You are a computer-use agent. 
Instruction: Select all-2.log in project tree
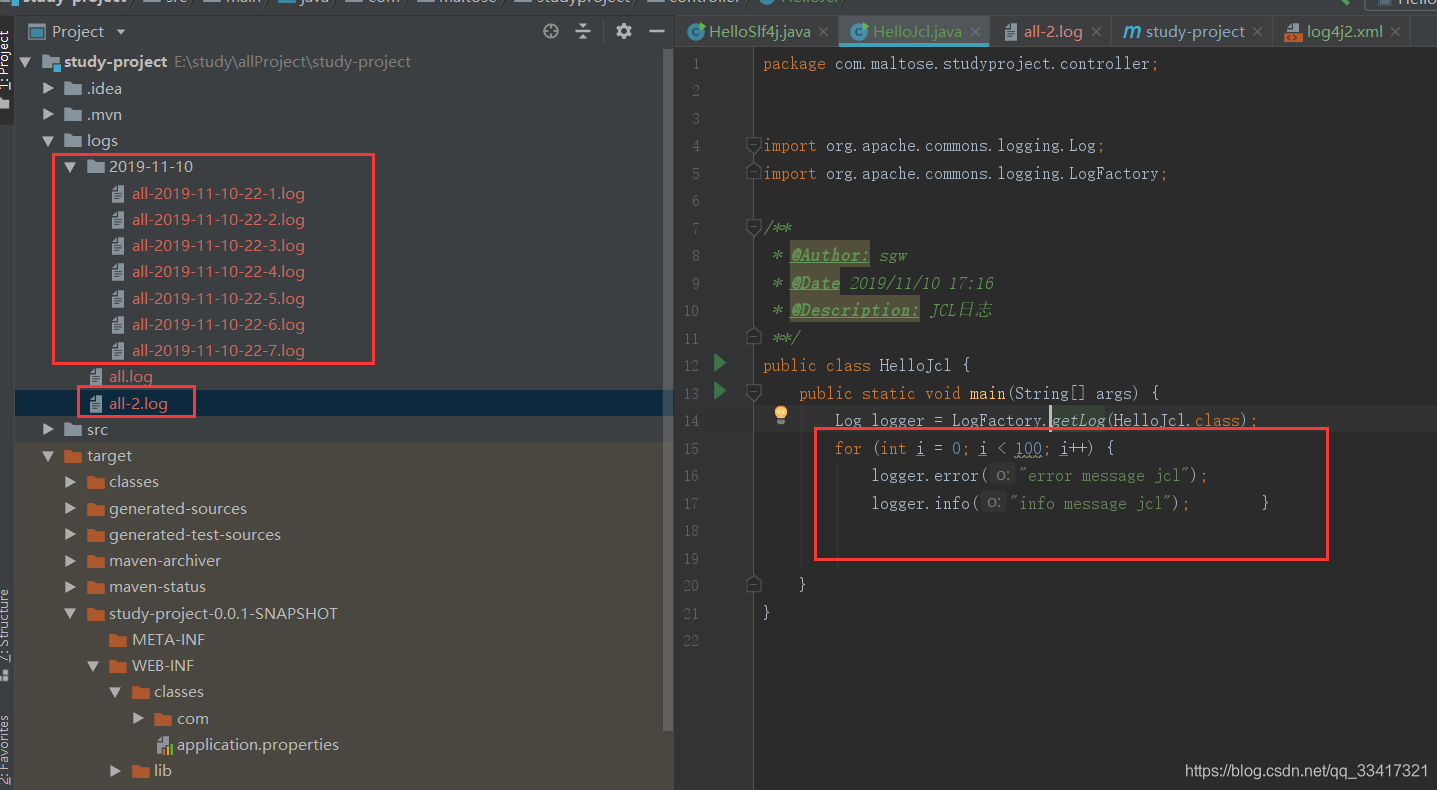tap(138, 403)
